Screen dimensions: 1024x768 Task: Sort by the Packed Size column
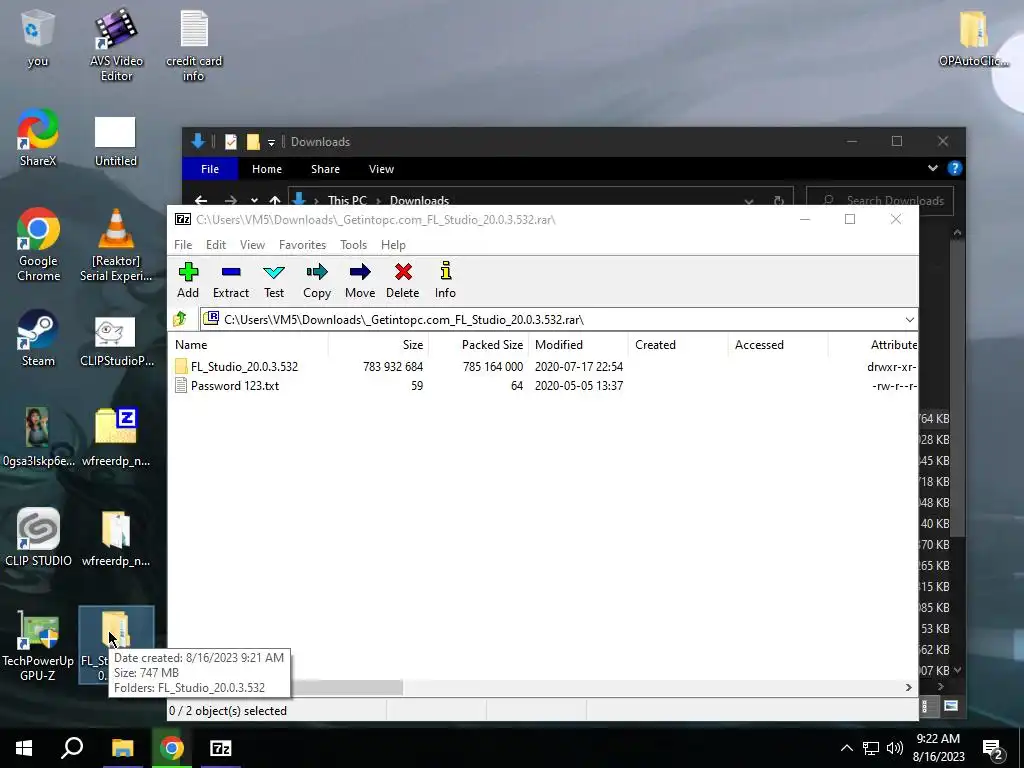[478, 345]
